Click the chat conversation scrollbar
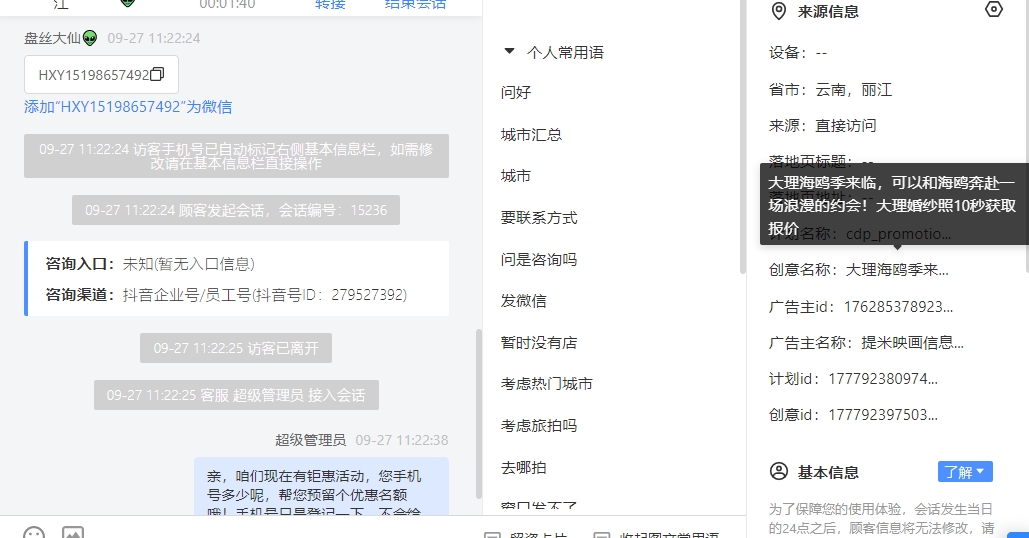This screenshot has height=538, width=1029. (478, 413)
